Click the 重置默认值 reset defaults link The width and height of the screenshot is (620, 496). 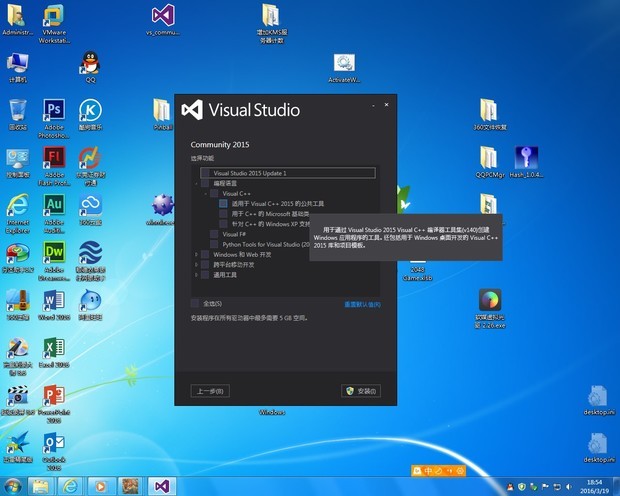click(363, 305)
